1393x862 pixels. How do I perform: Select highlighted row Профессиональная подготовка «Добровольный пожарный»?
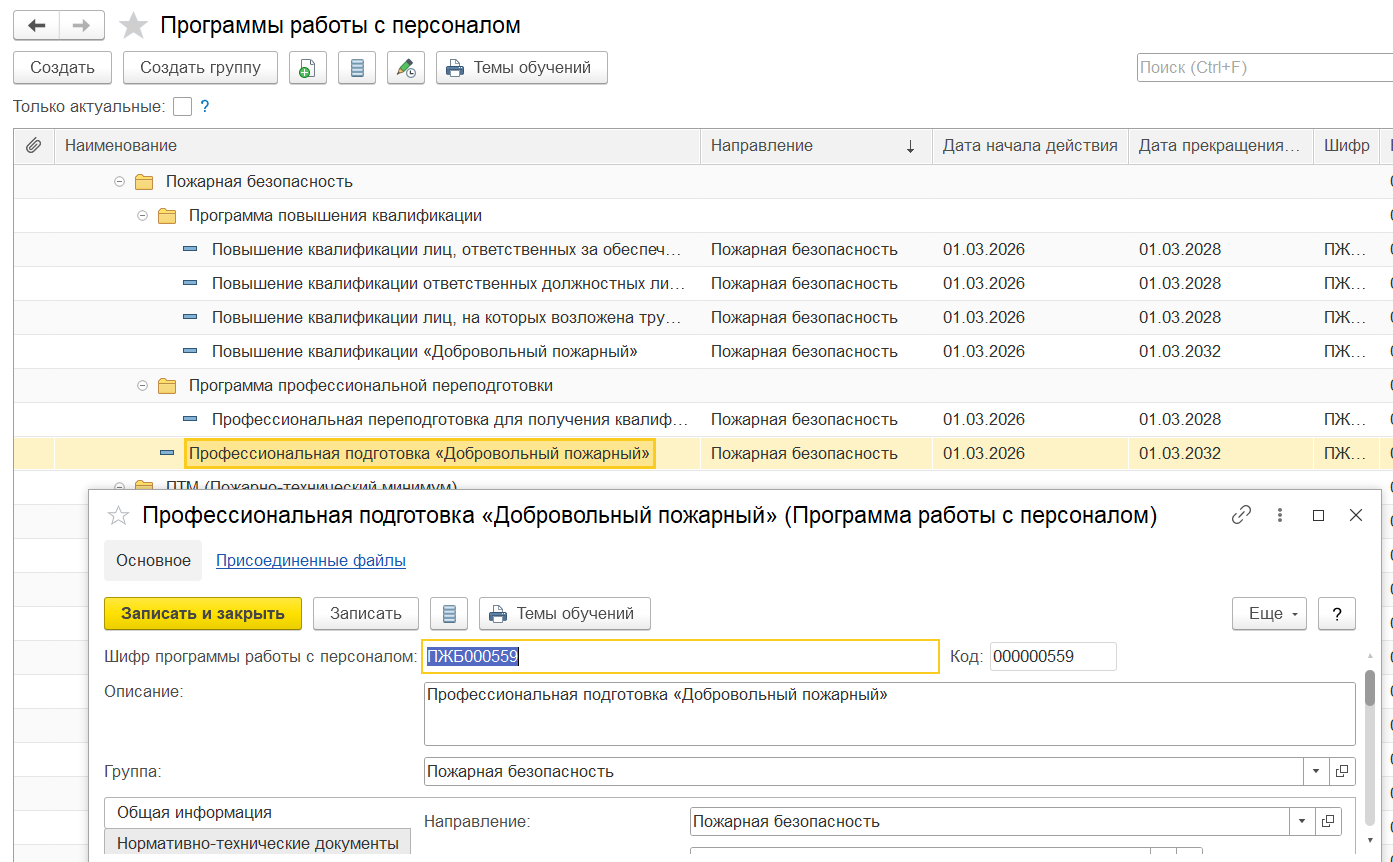(x=702, y=453)
